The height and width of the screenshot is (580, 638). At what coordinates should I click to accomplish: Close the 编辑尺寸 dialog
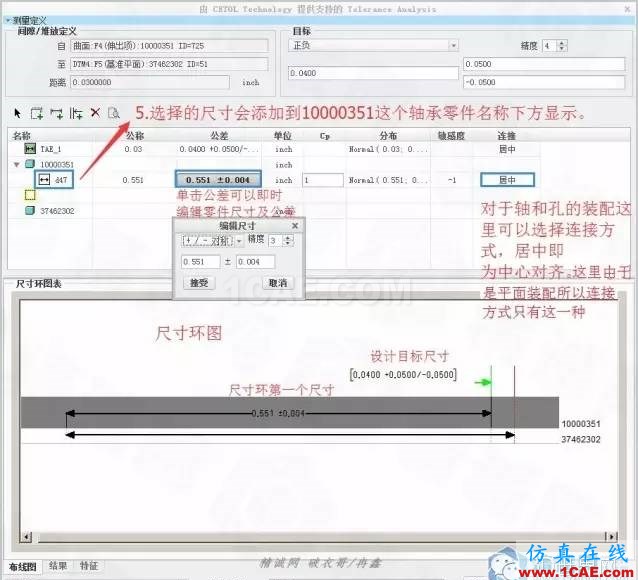(x=295, y=225)
